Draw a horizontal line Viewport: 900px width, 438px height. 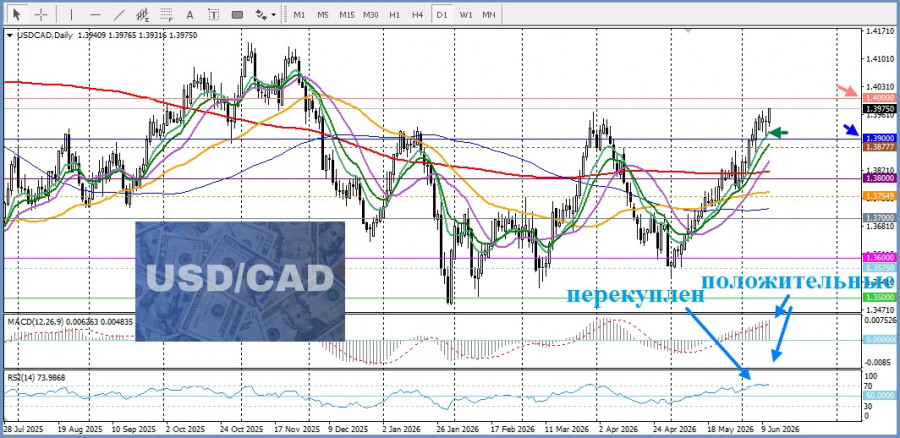tap(96, 14)
